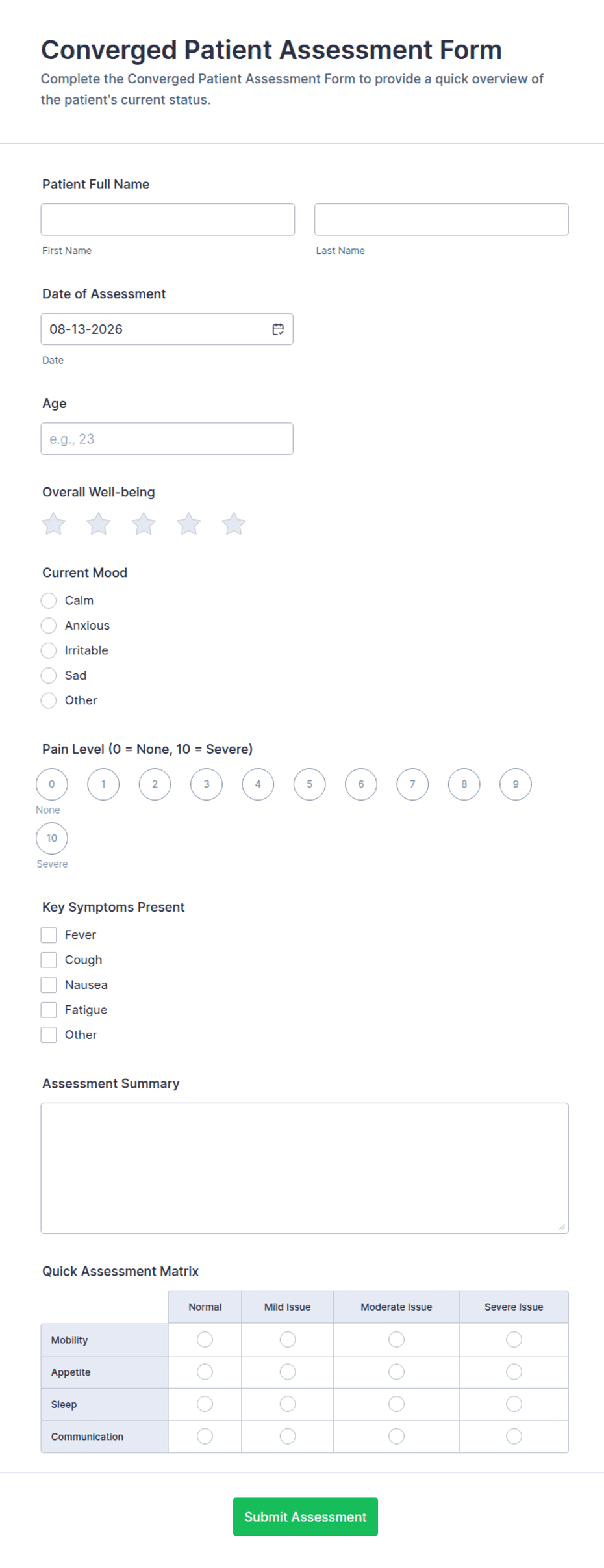Choose pain level 10 Severe circle
This screenshot has width=604, height=1568.
pos(52,838)
